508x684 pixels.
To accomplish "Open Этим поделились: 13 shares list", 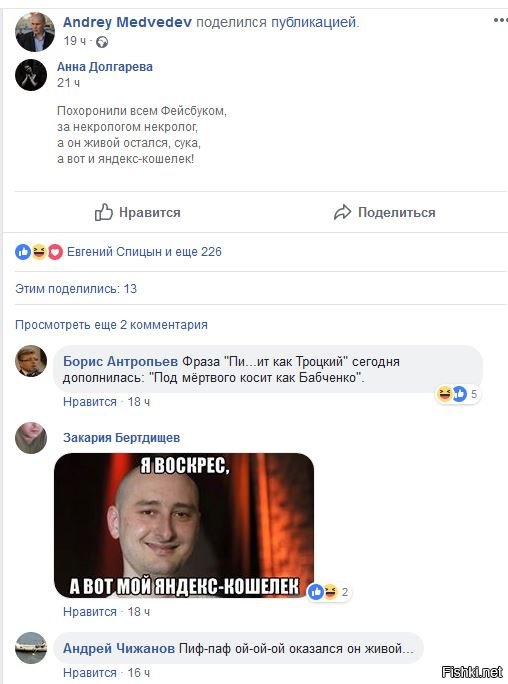I will 76,289.
